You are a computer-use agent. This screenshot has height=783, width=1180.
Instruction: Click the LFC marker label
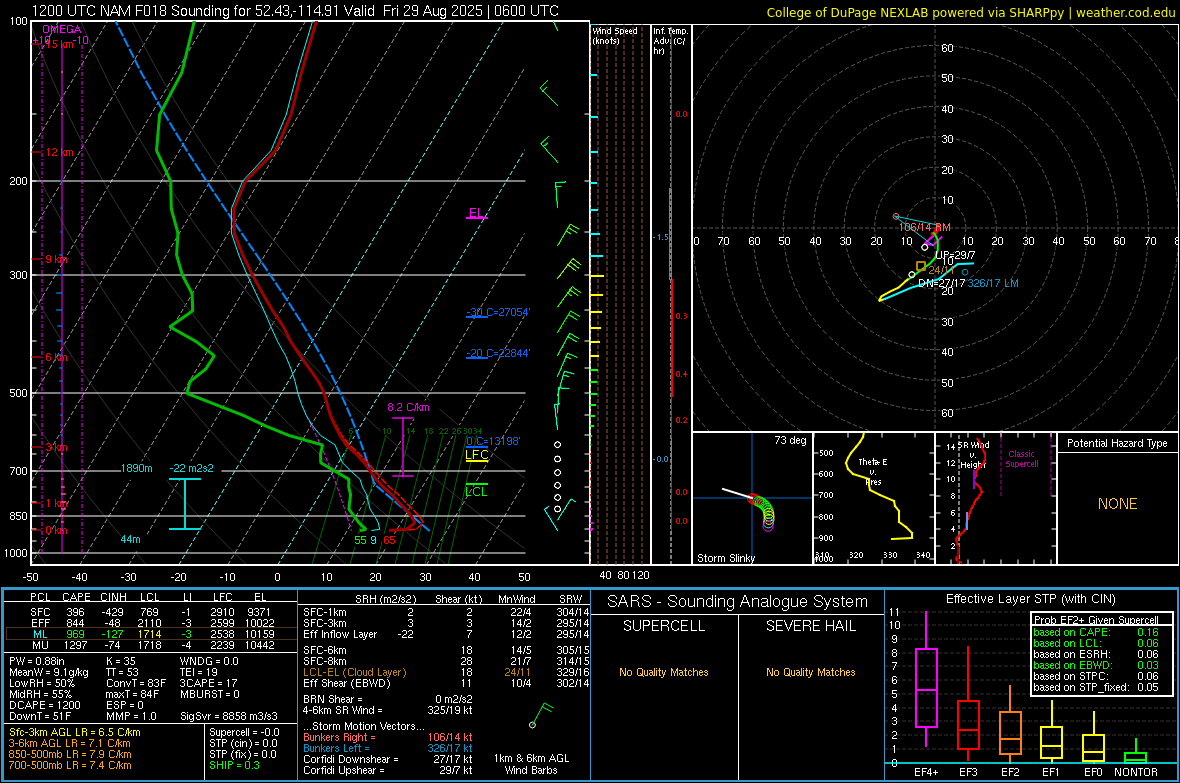[x=476, y=455]
